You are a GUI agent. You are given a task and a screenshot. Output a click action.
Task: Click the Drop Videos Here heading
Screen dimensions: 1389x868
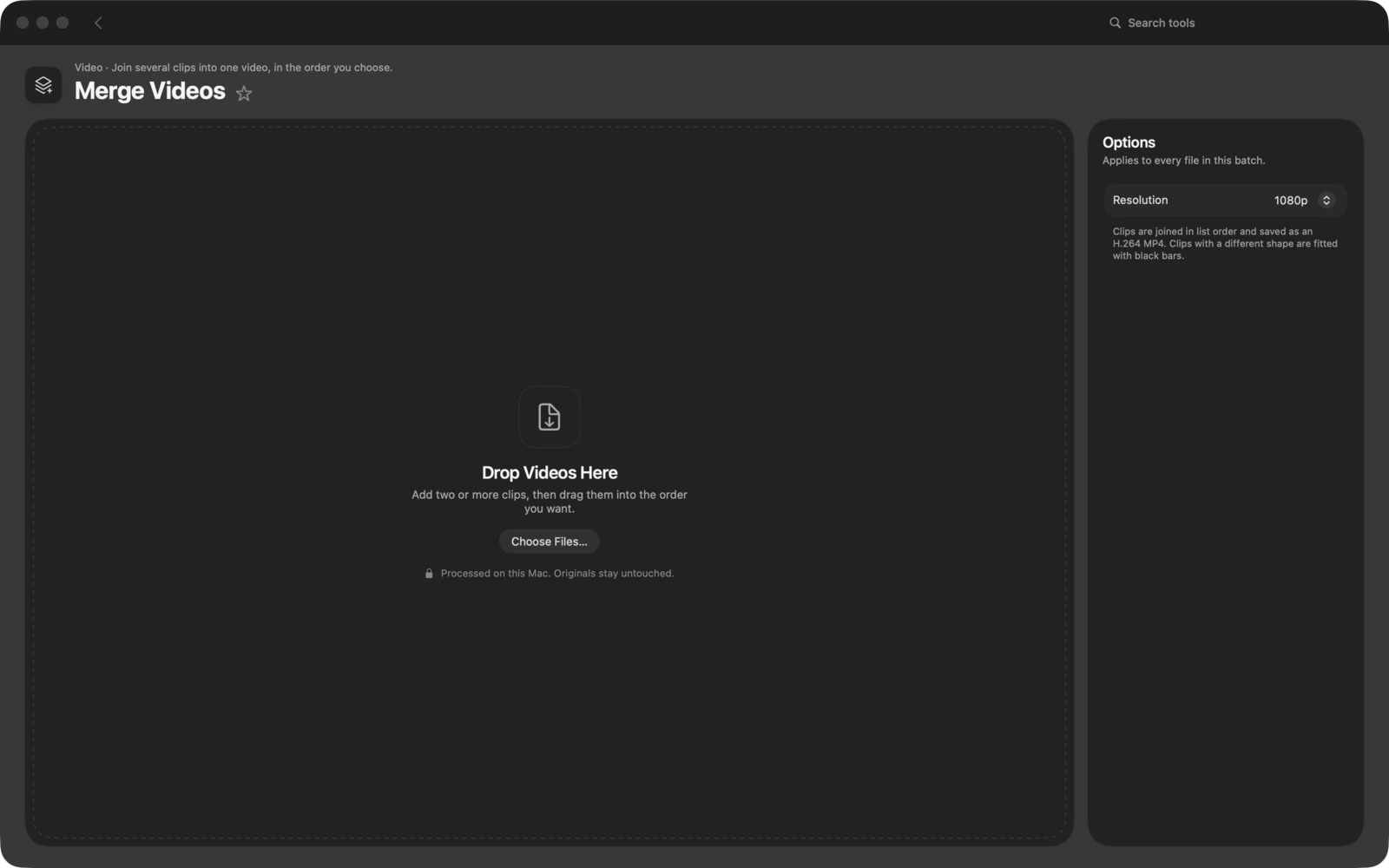550,473
